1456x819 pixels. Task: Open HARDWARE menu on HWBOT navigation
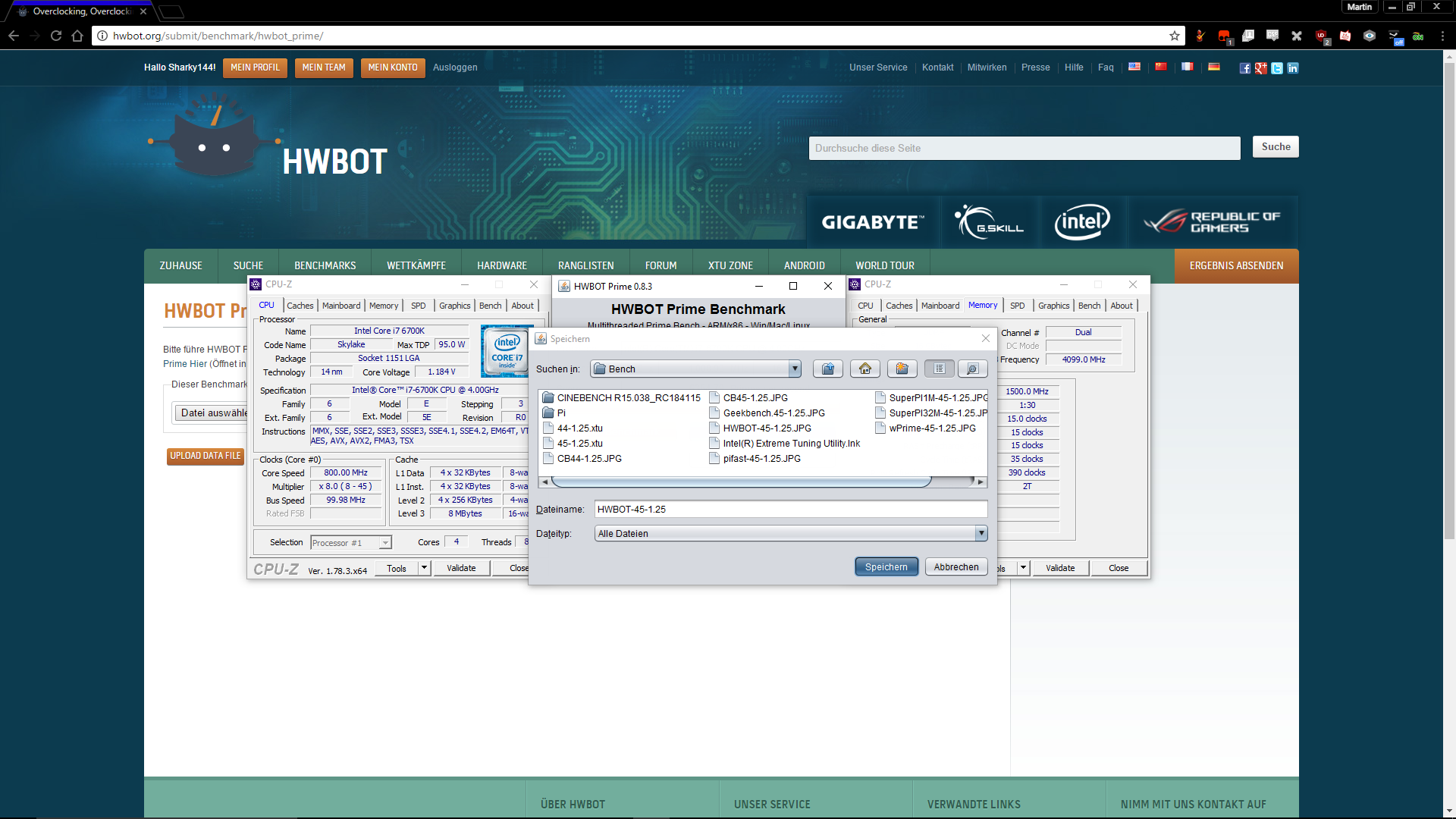502,265
